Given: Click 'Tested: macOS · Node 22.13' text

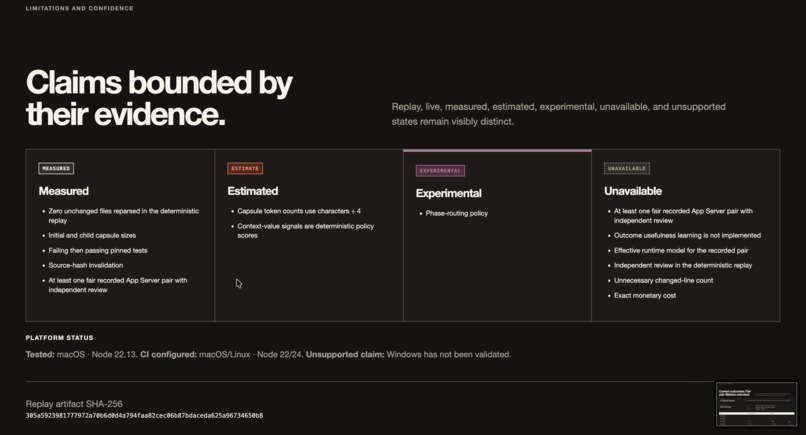Looking at the screenshot, I should click(82, 354).
